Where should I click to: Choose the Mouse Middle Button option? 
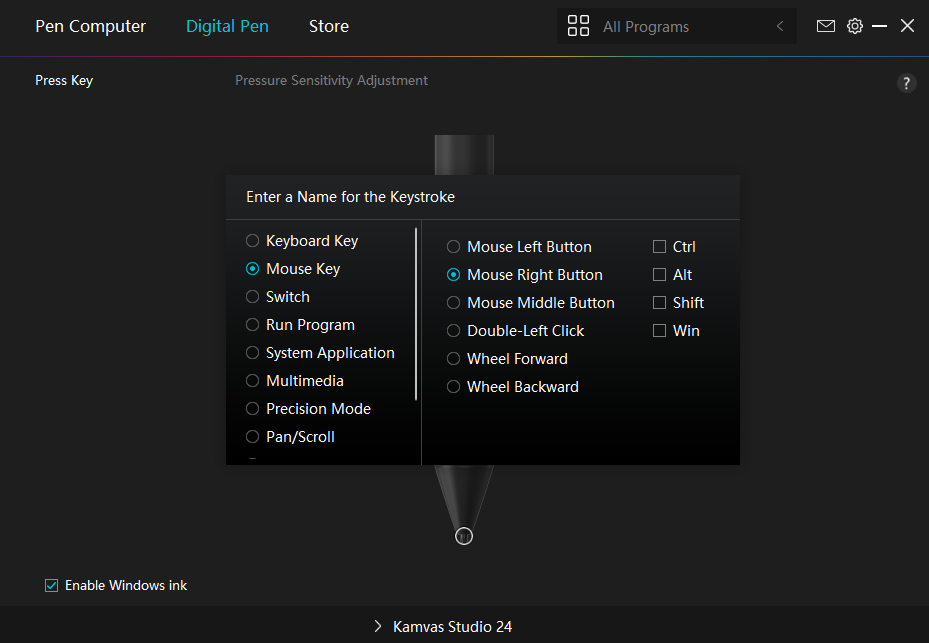[x=454, y=303]
